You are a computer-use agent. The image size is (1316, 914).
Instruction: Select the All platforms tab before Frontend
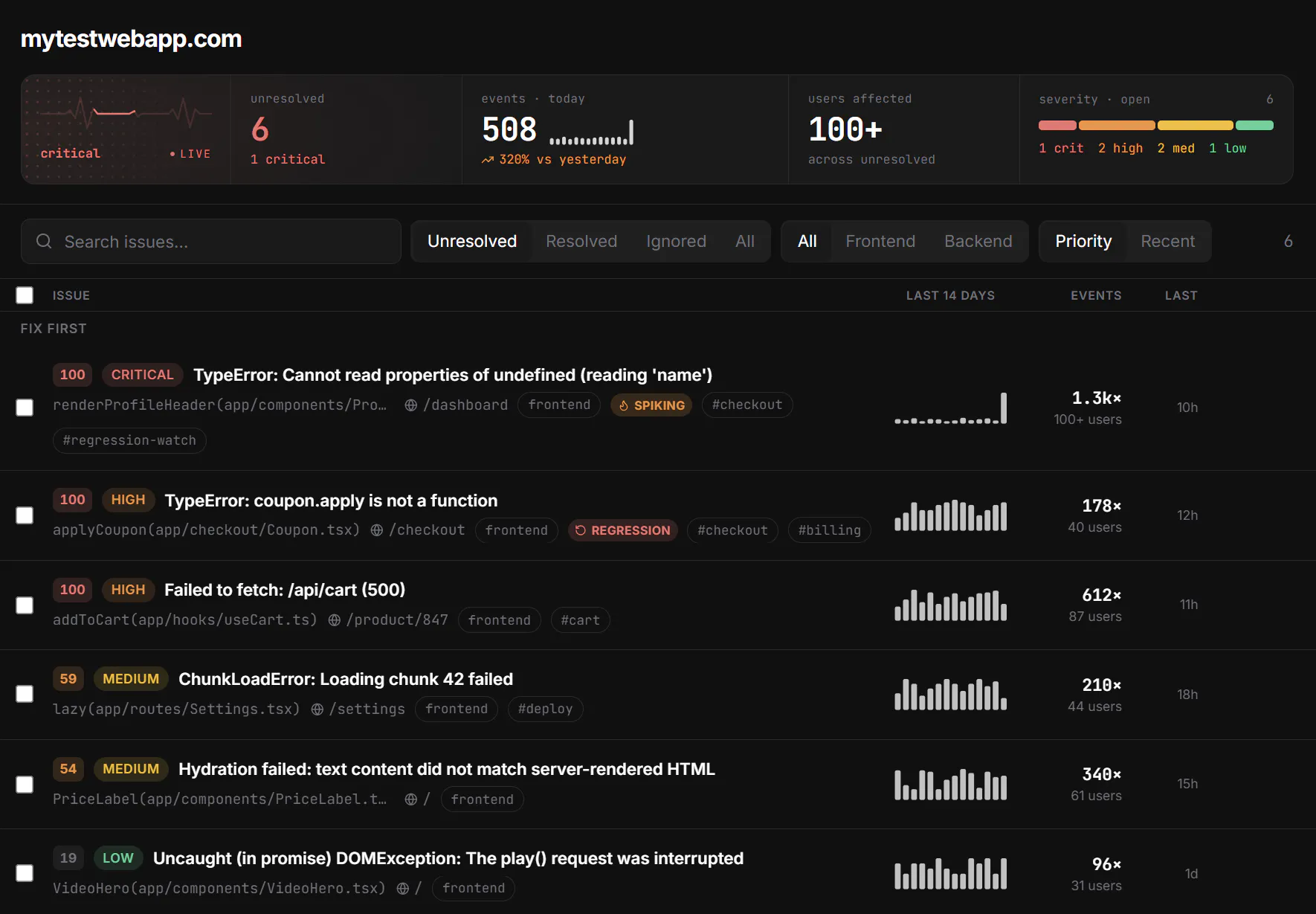(x=807, y=241)
